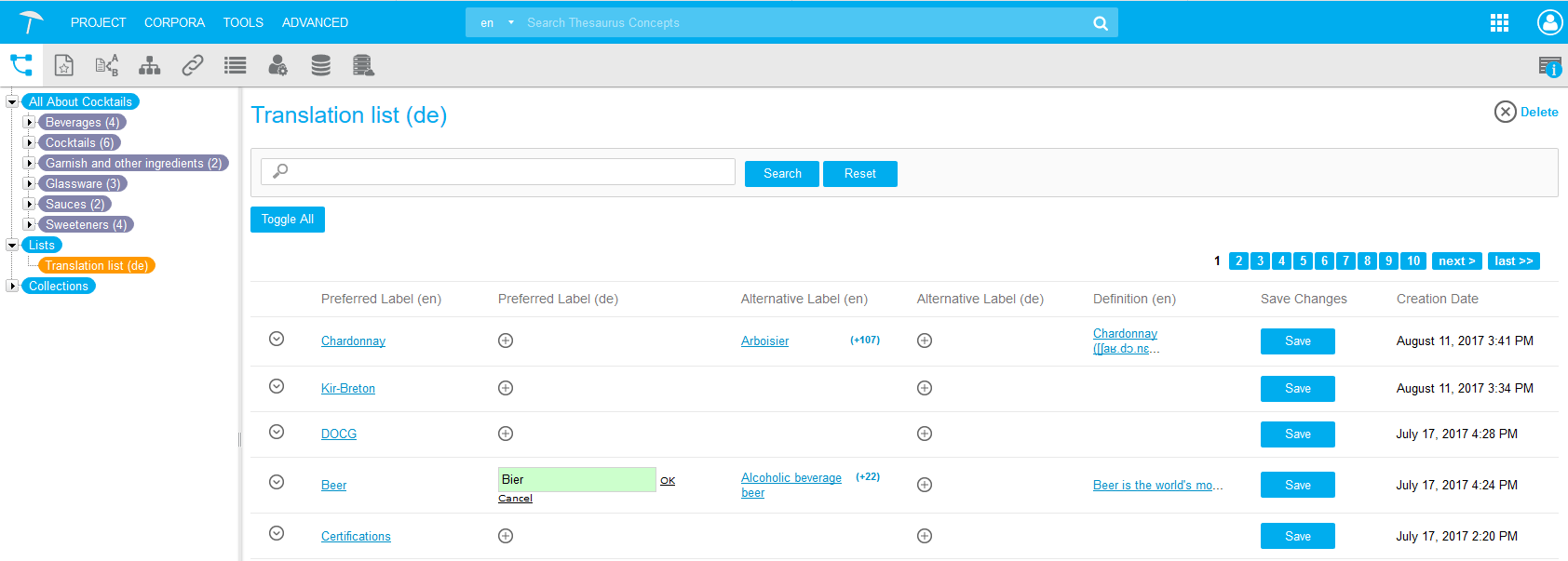1568x561 pixels.
Task: Toggle the Kir-Breton row selector
Action: (277, 386)
